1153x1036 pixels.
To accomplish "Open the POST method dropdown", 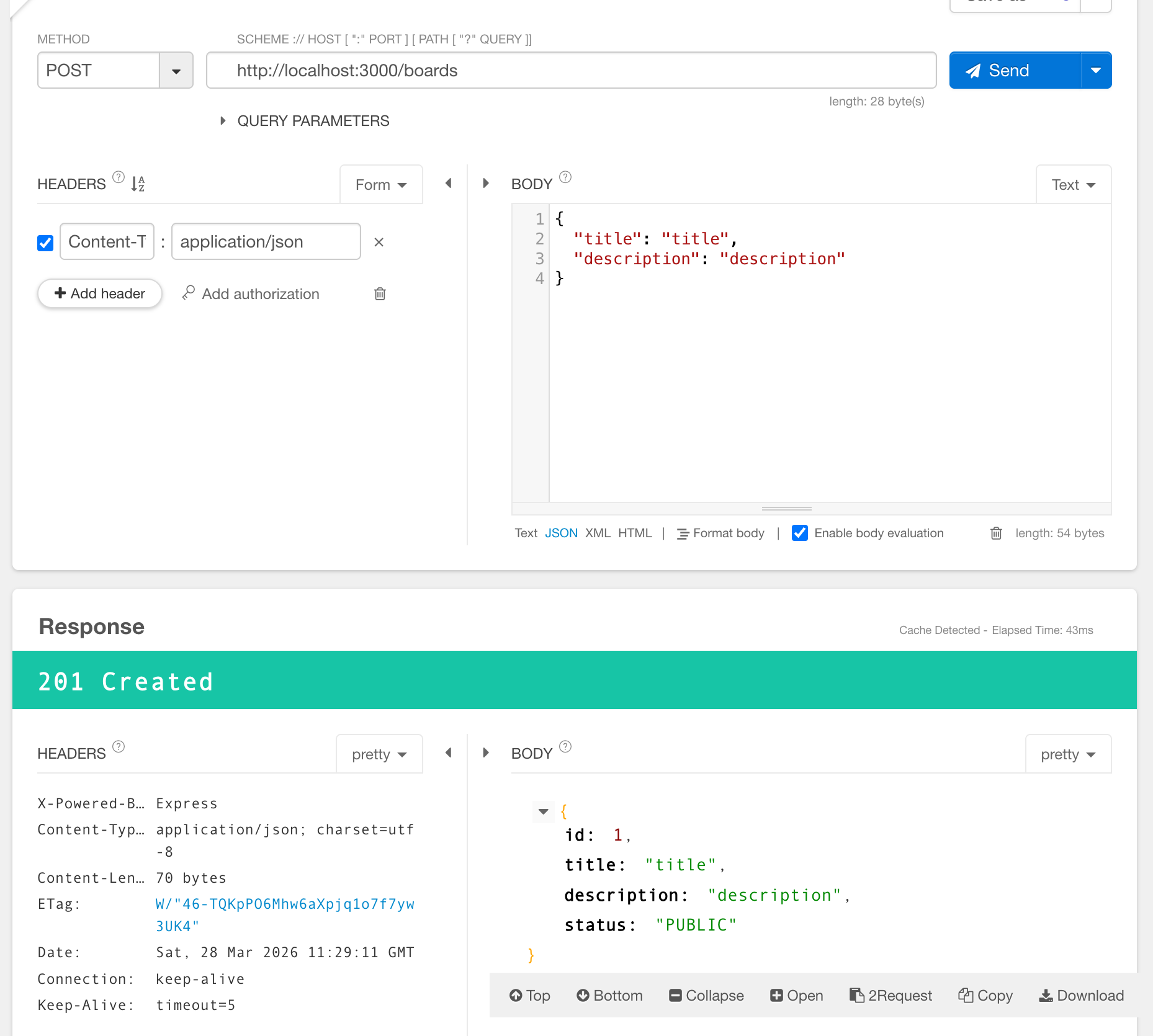I will (x=176, y=71).
